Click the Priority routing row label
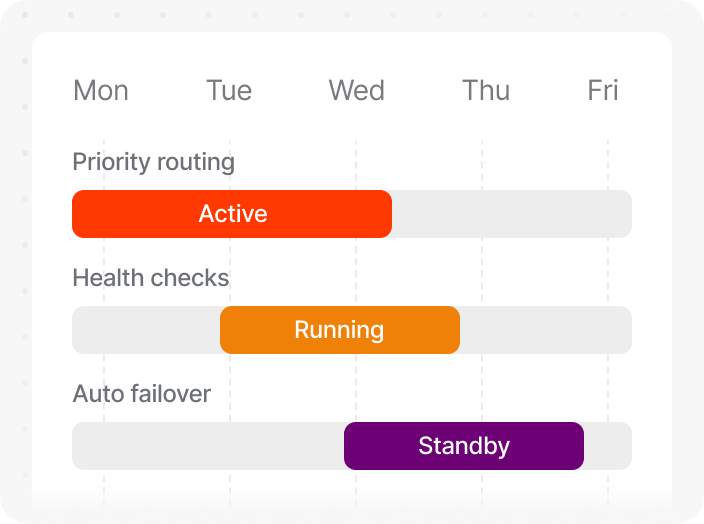Image resolution: width=704 pixels, height=524 pixels. 154,162
